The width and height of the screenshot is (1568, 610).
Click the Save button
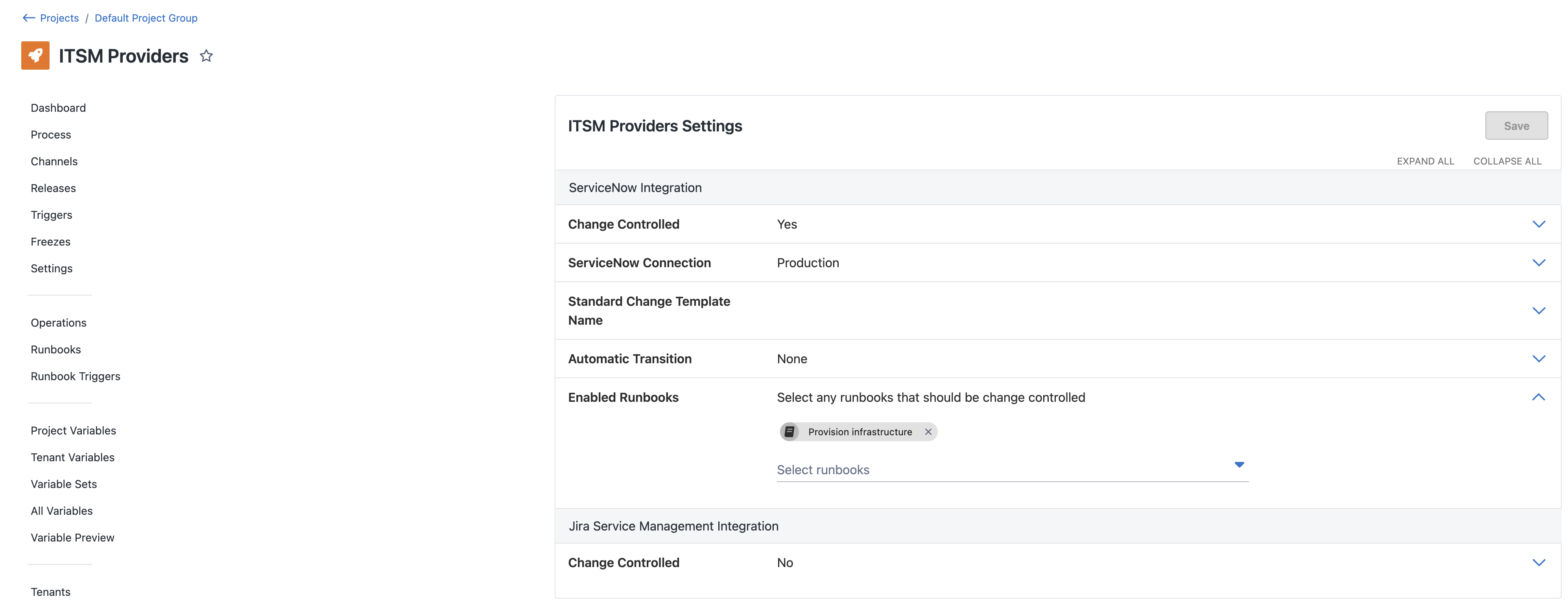1516,126
